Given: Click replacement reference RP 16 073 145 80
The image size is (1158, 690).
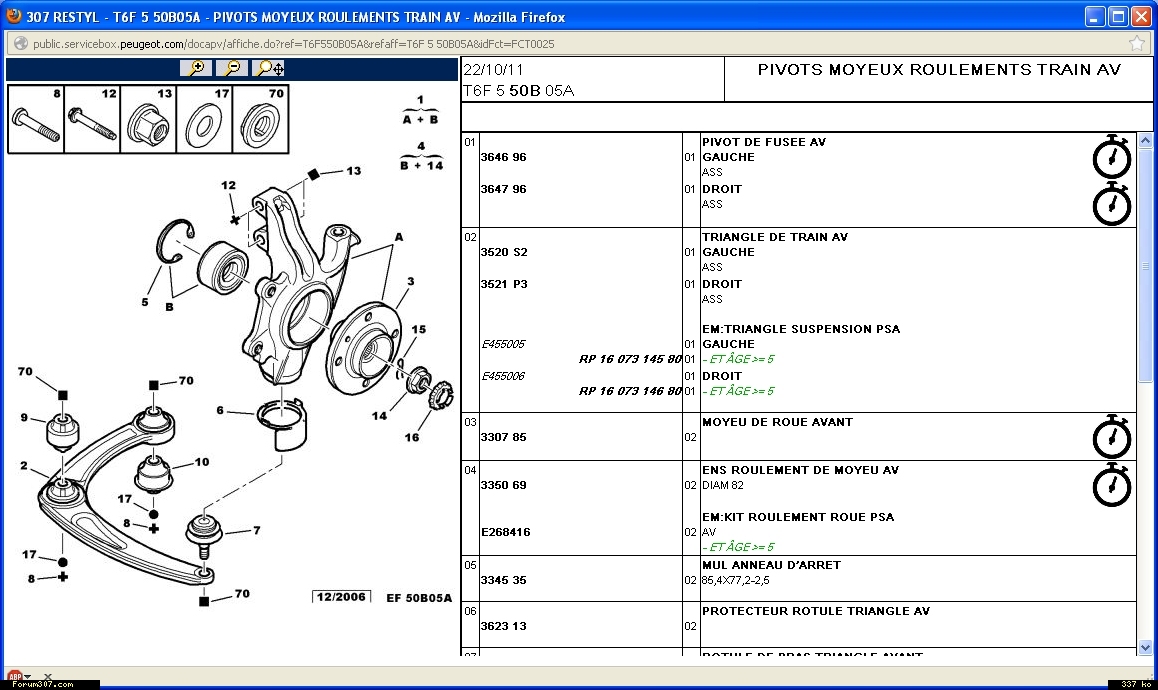Looking at the screenshot, I should point(630,359).
